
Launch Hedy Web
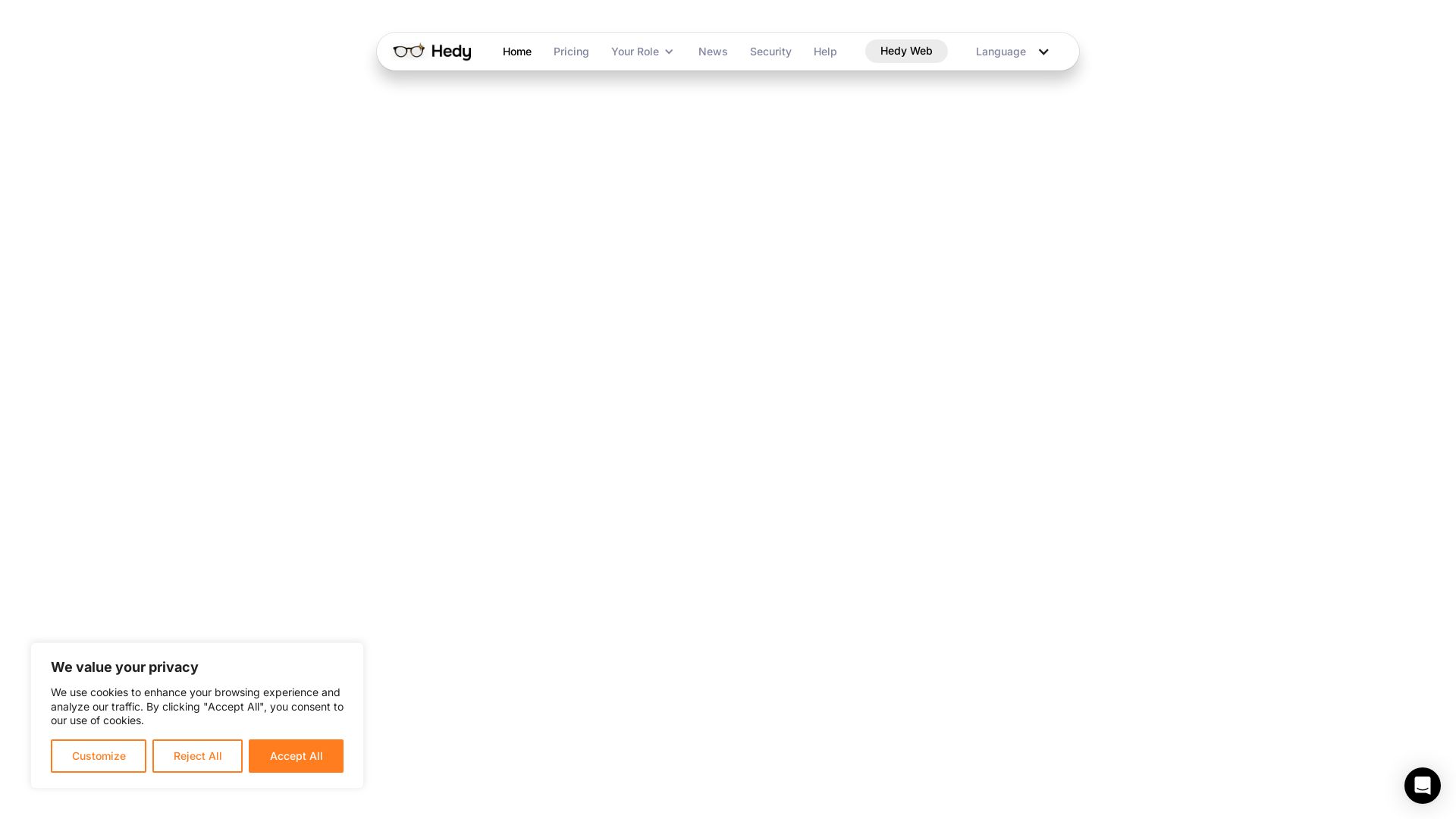click(x=906, y=51)
